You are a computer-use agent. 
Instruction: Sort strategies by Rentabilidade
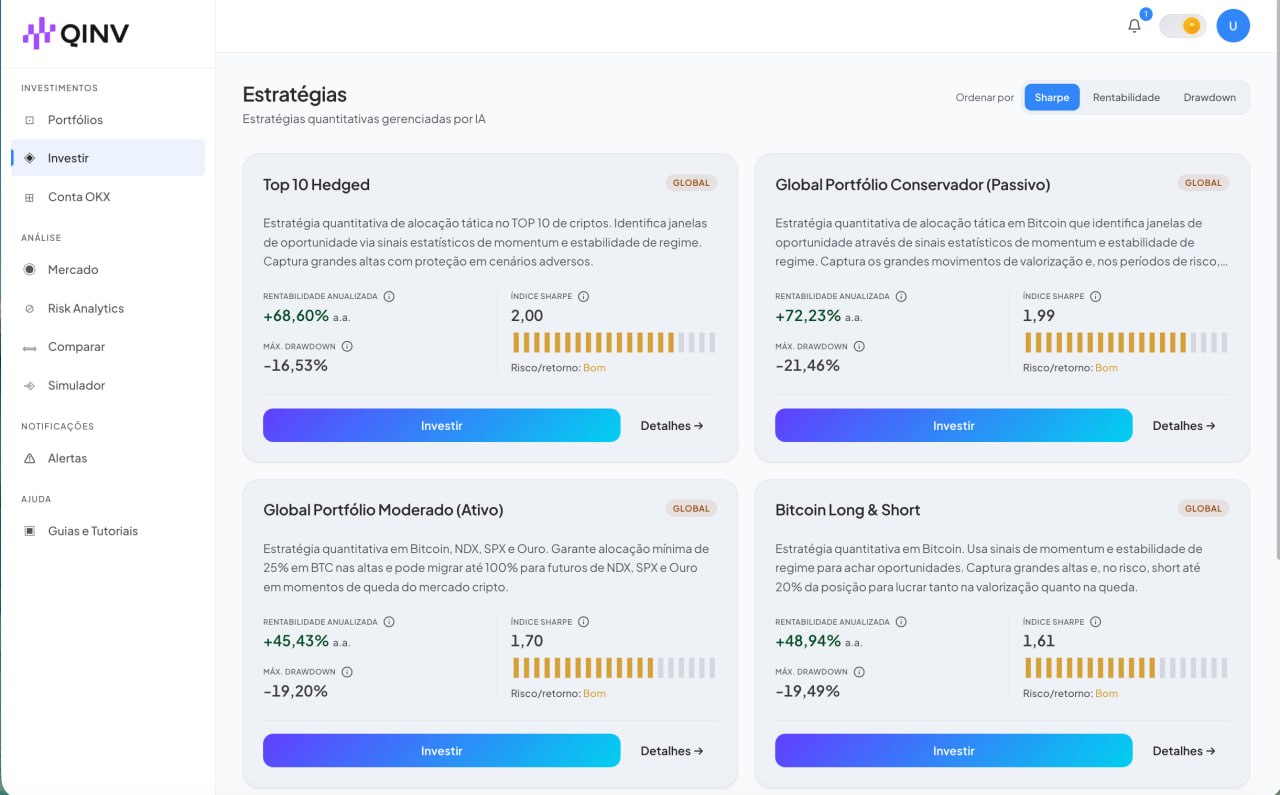point(1126,97)
